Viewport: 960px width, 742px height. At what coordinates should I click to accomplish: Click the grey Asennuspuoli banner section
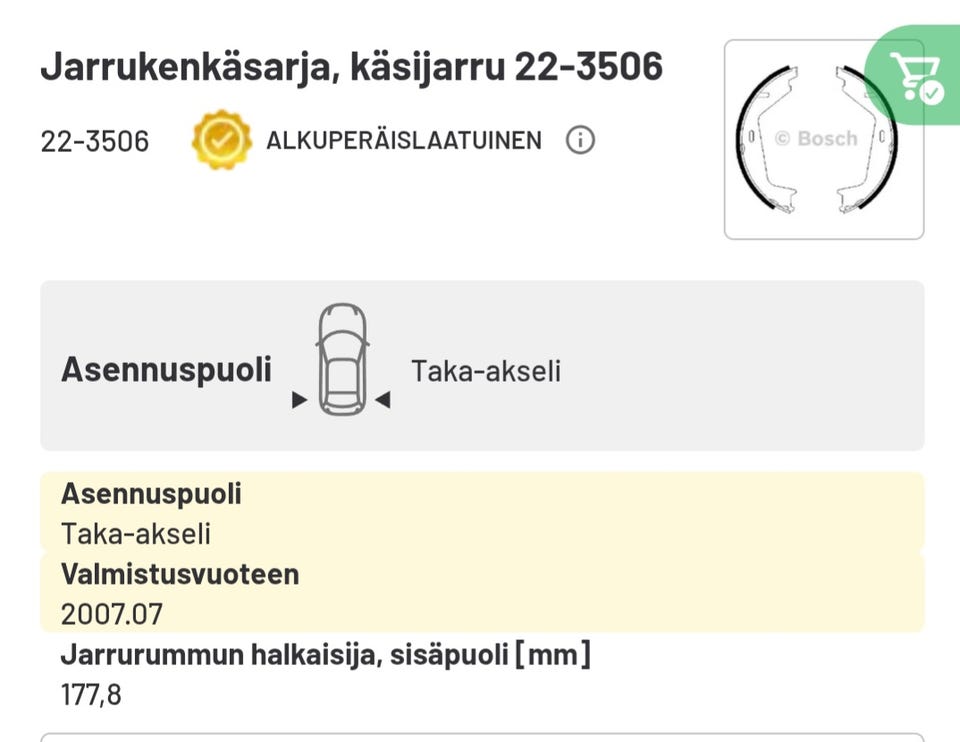[480, 365]
